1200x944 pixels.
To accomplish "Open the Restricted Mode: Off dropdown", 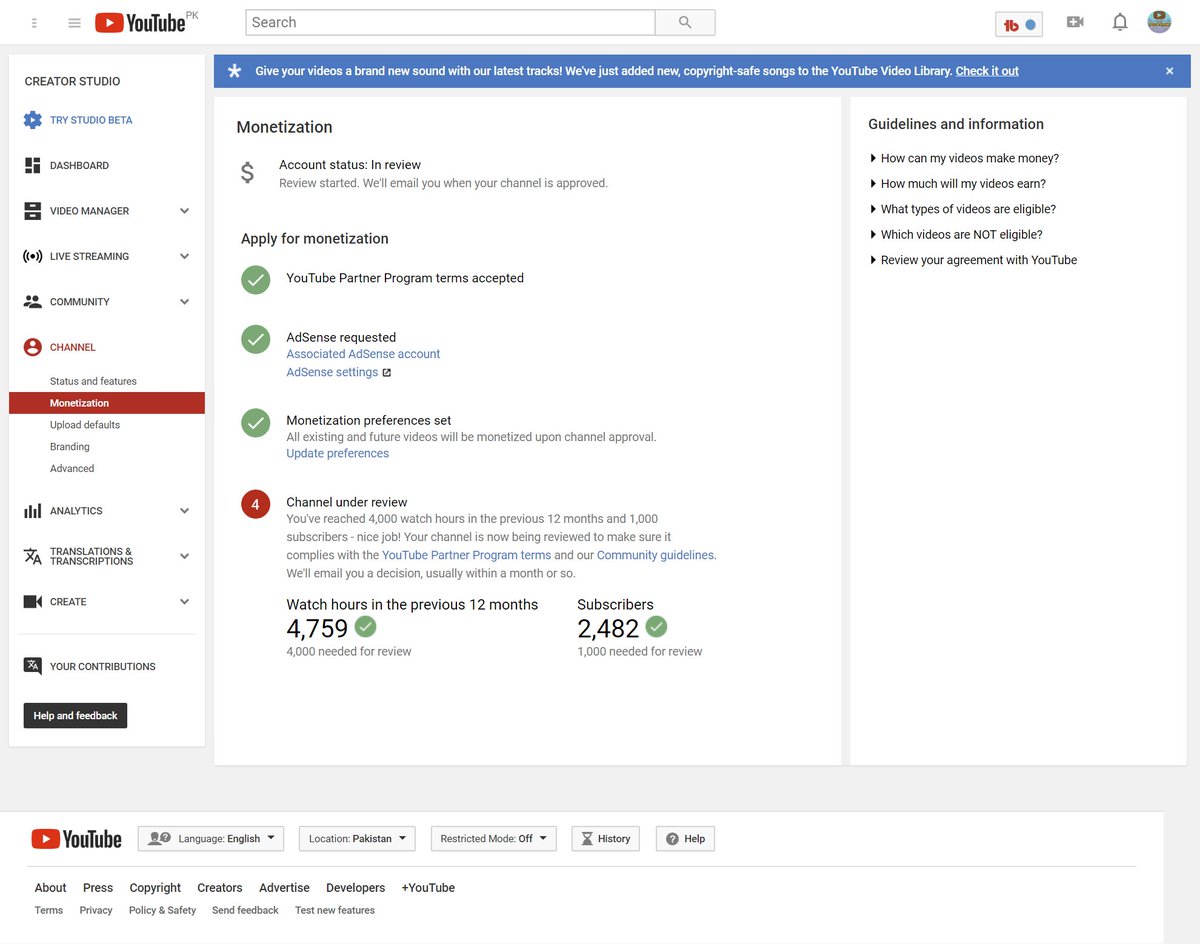I will point(494,839).
